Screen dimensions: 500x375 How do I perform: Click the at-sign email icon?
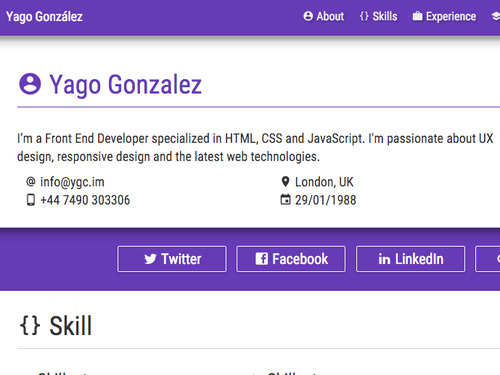coord(31,182)
